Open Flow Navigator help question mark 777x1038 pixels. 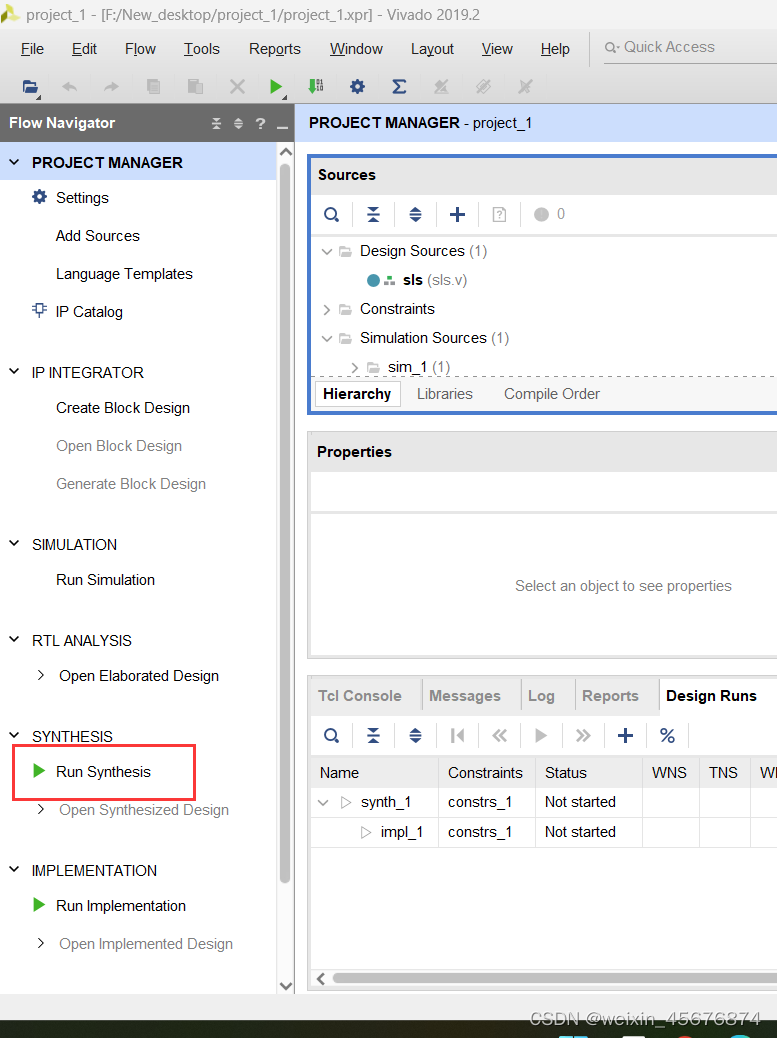pyautogui.click(x=260, y=123)
